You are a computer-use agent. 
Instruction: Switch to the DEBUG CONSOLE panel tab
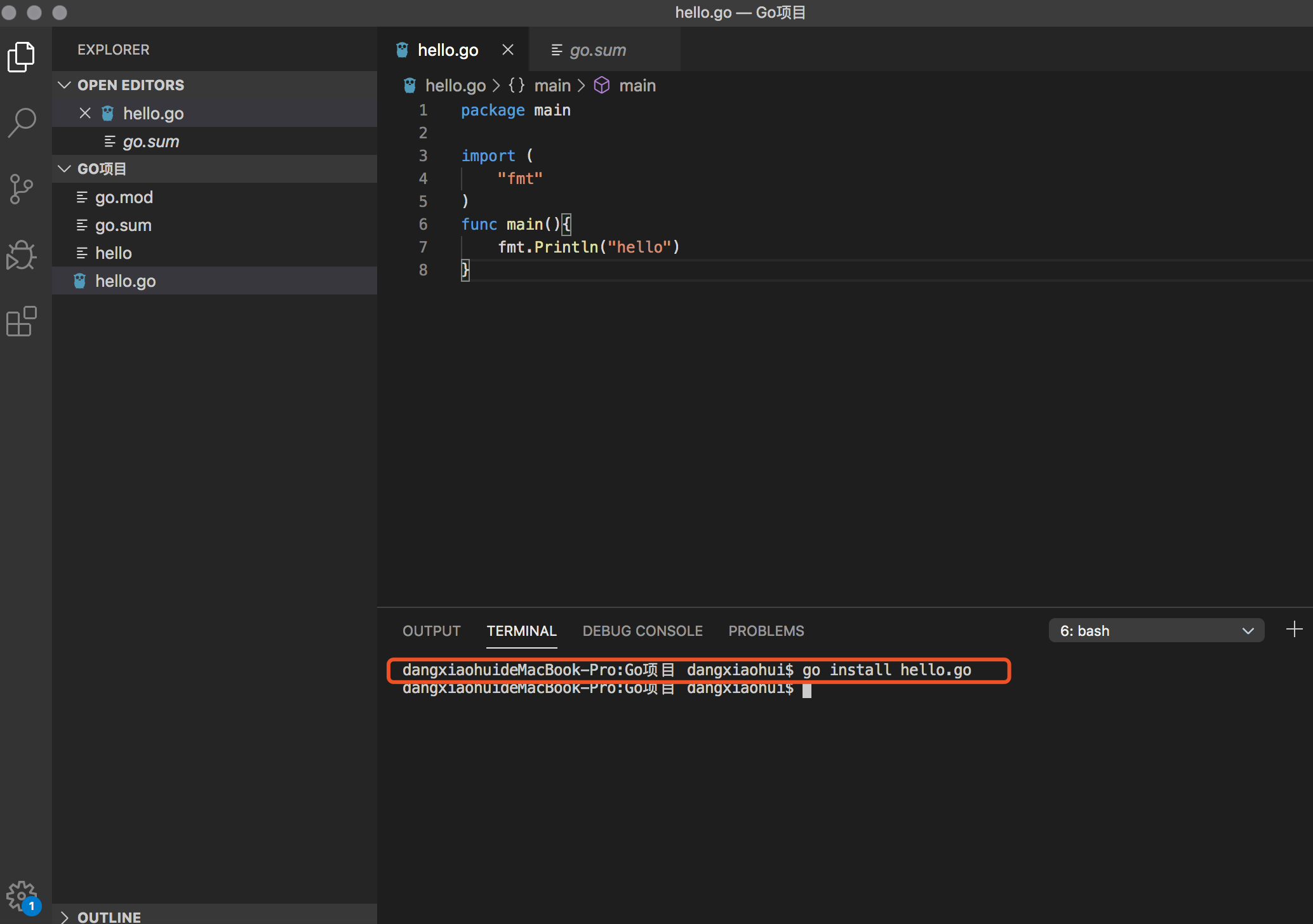[x=642, y=631]
